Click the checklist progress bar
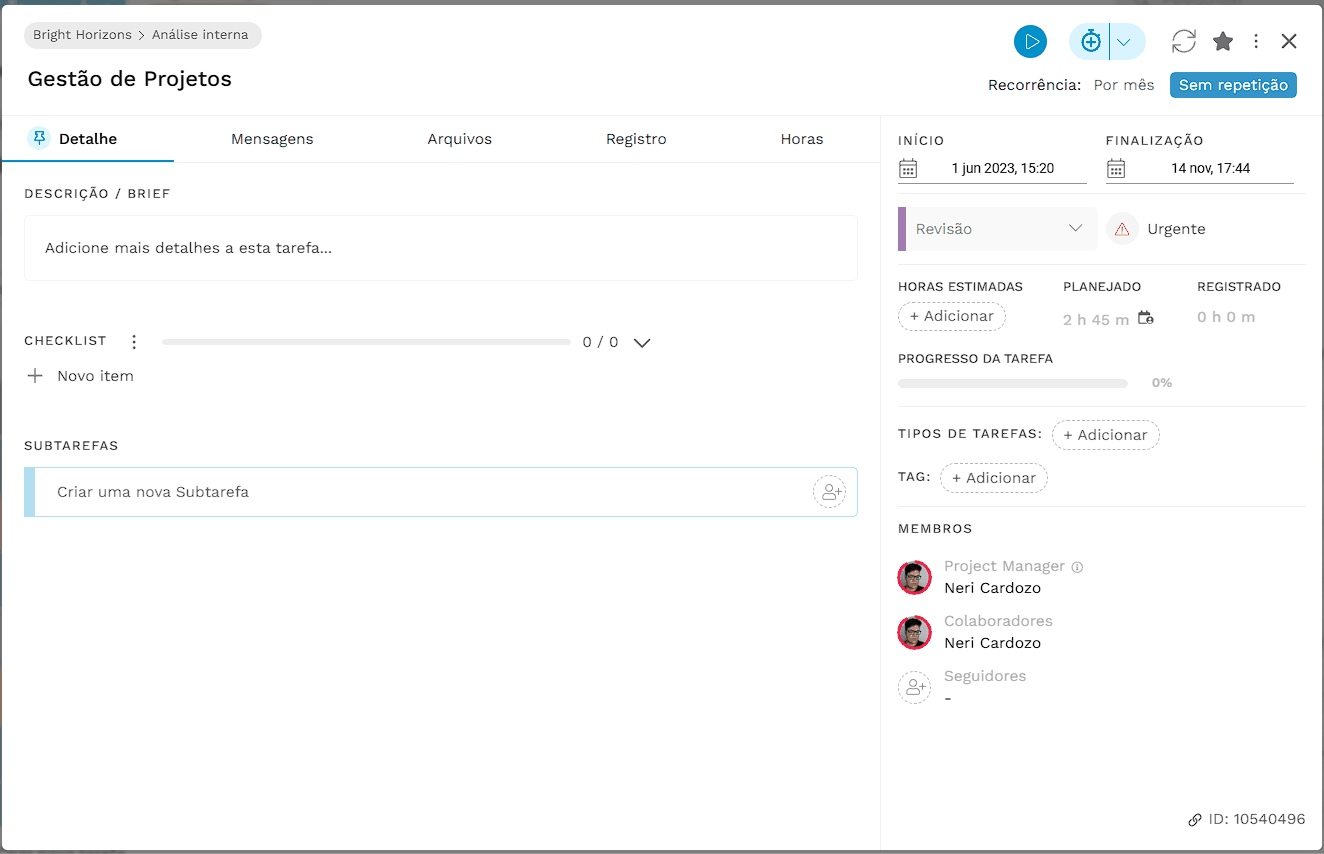 [x=366, y=342]
